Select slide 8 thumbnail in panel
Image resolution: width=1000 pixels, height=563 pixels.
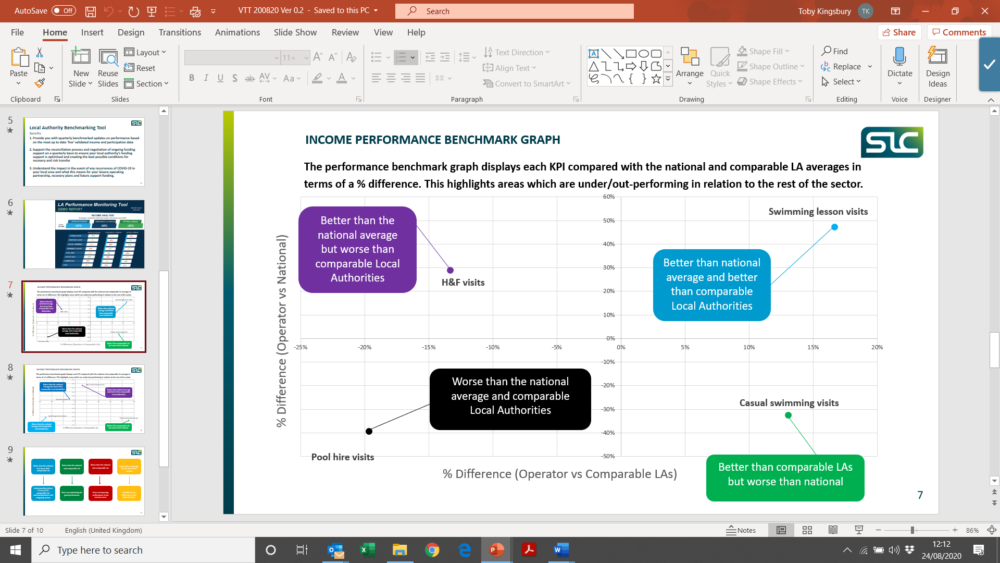(83, 398)
